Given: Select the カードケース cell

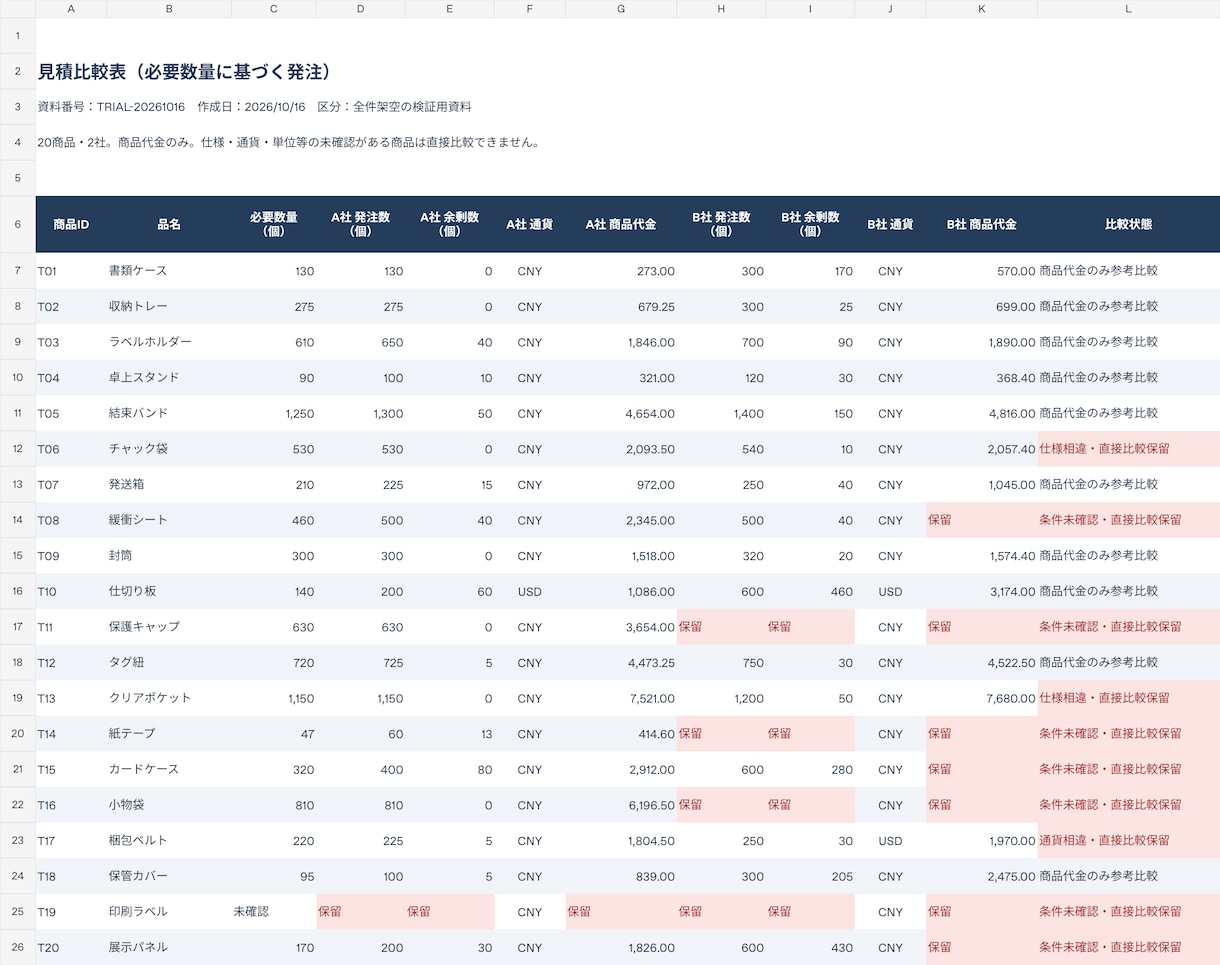Looking at the screenshot, I should pyautogui.click(x=169, y=769).
